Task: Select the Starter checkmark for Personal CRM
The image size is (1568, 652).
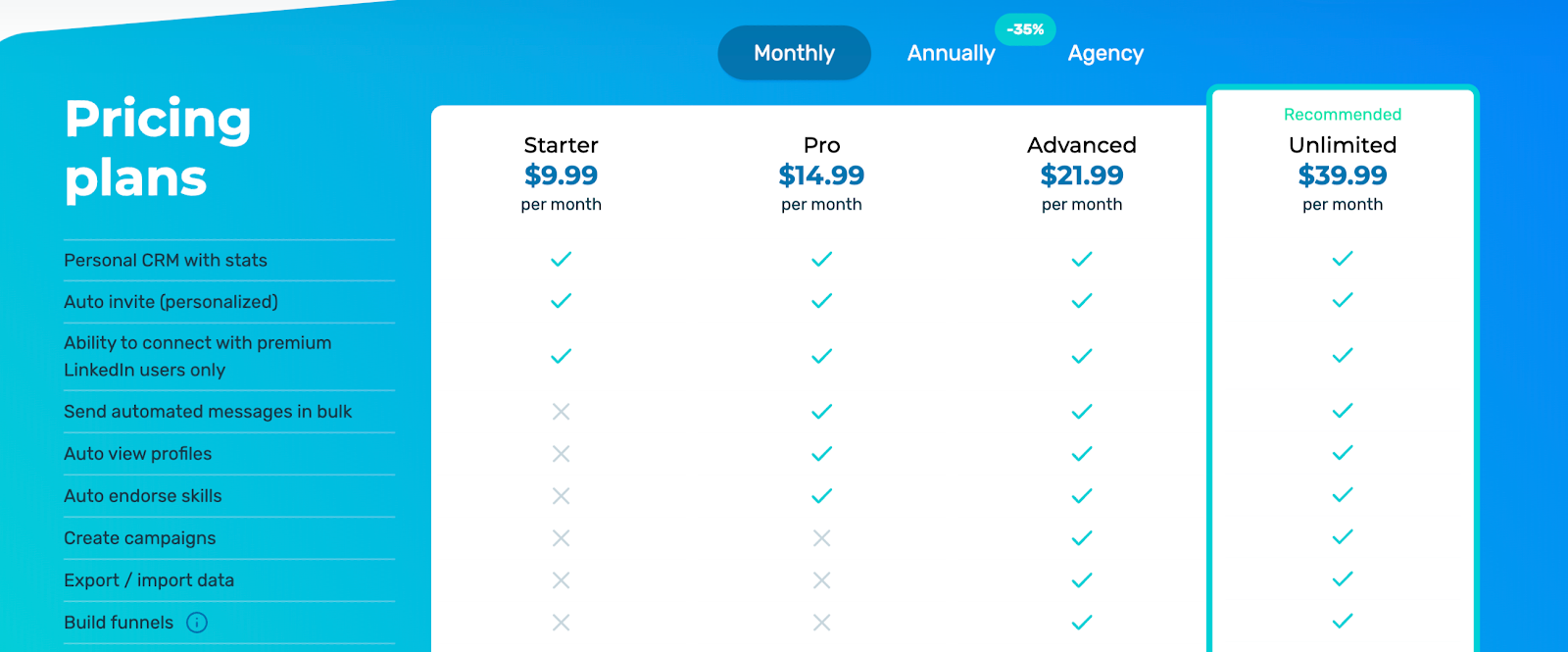Action: tap(561, 259)
